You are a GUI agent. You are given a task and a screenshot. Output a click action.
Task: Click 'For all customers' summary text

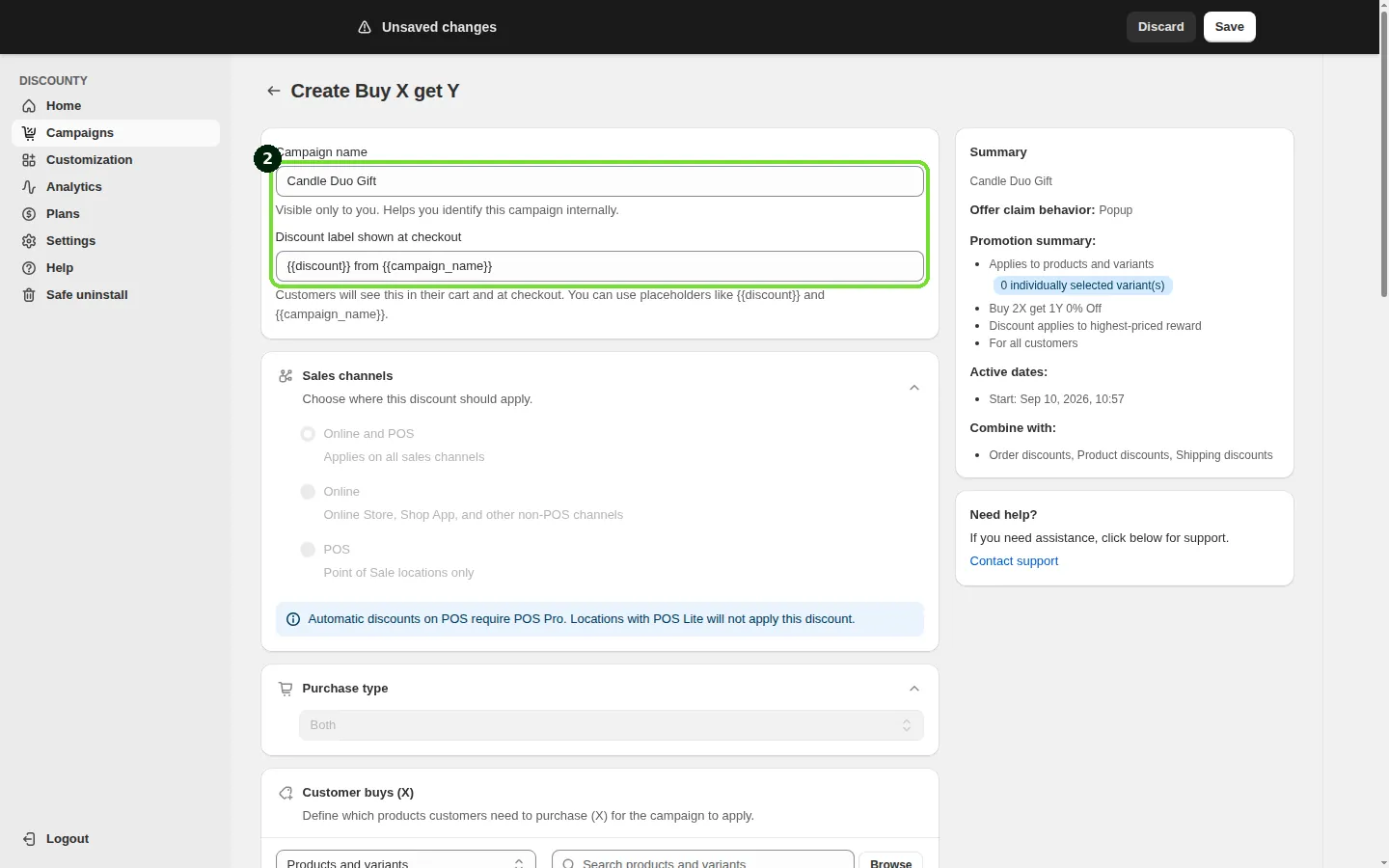click(1033, 343)
